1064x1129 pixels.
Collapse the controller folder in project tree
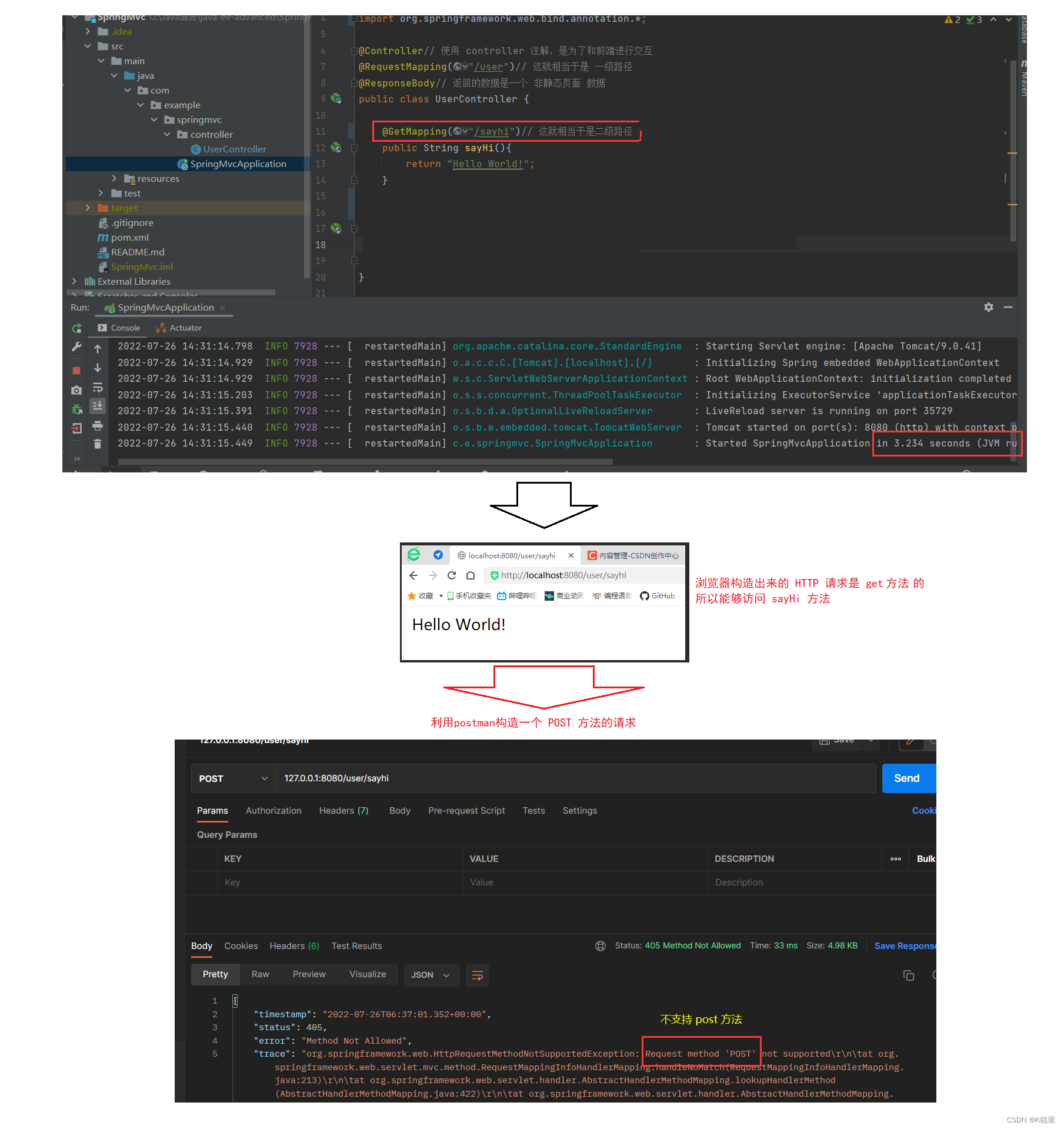168,134
